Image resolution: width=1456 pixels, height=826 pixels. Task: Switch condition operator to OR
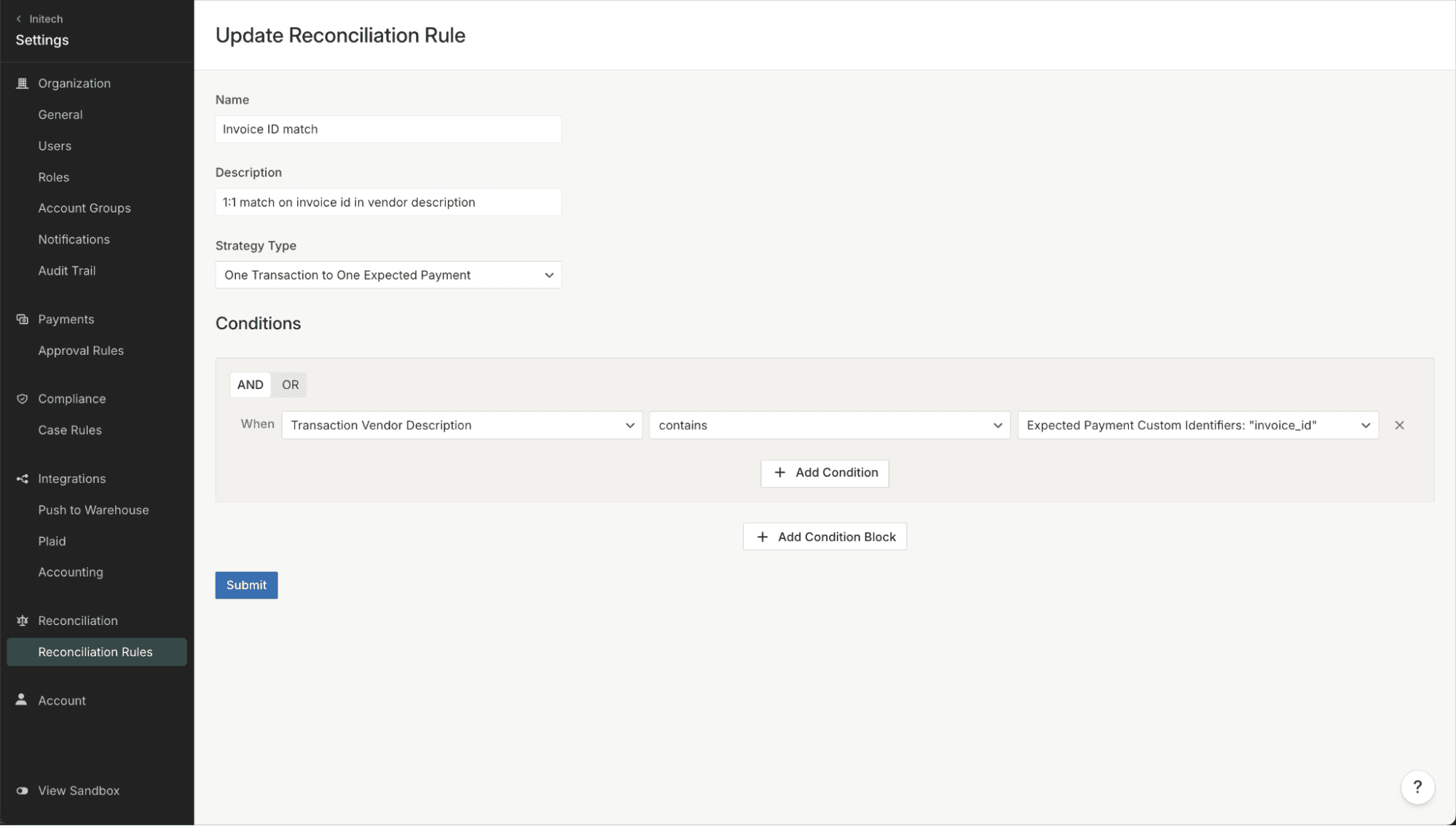[x=290, y=385]
